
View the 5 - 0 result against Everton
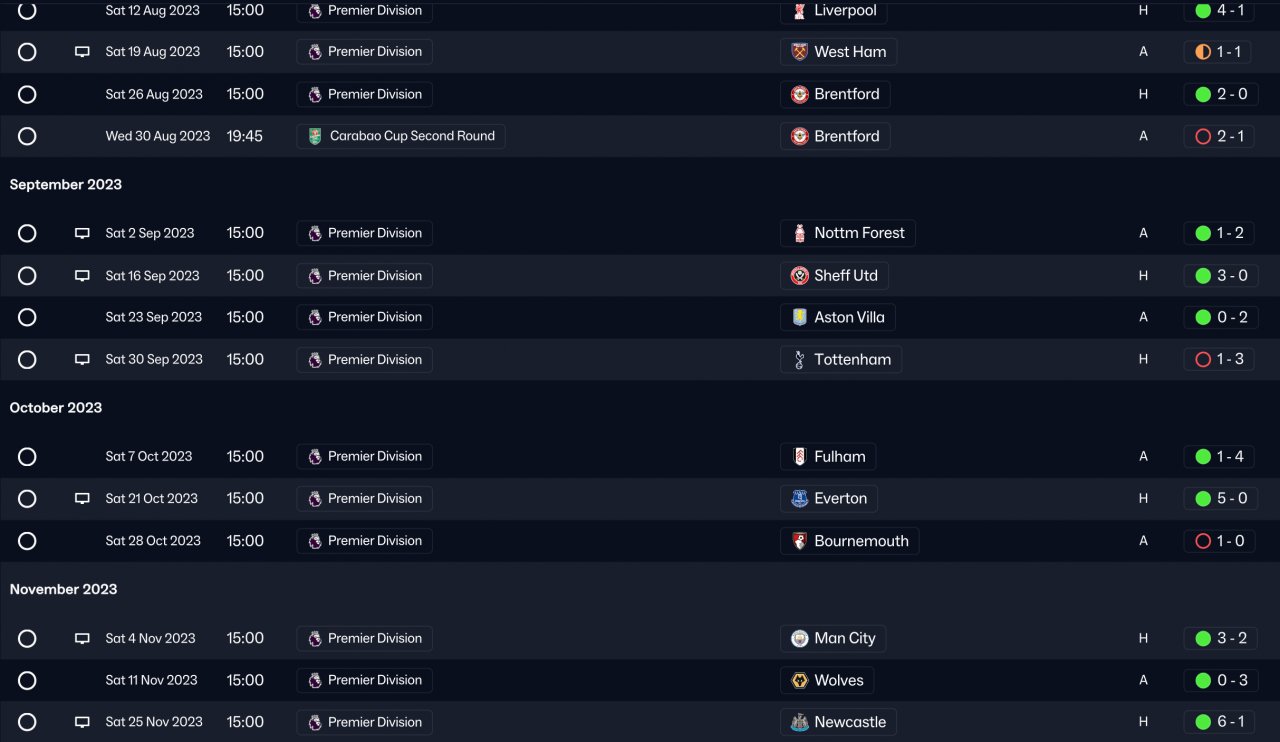click(x=1219, y=499)
